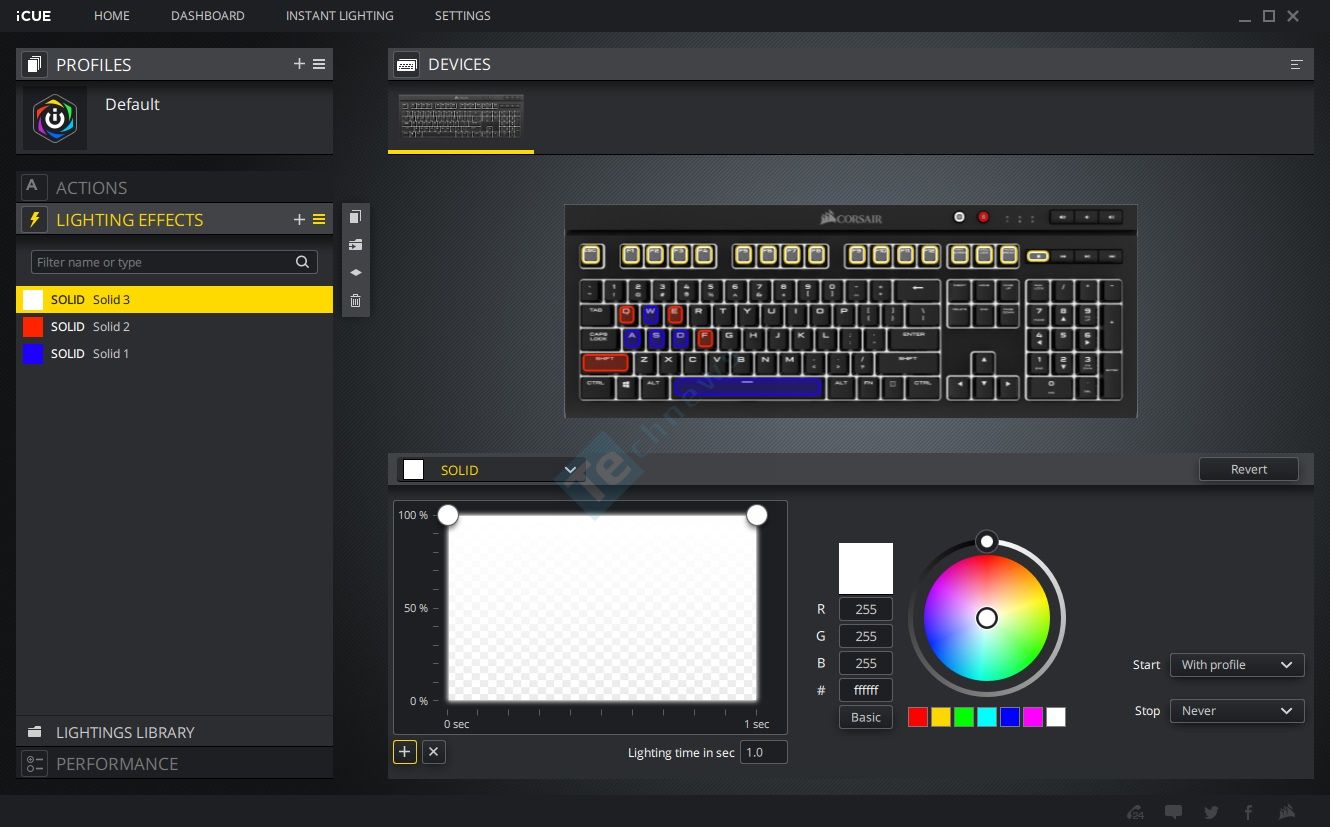Open the Twitter link icon
This screenshot has width=1330, height=827.
(x=1211, y=812)
